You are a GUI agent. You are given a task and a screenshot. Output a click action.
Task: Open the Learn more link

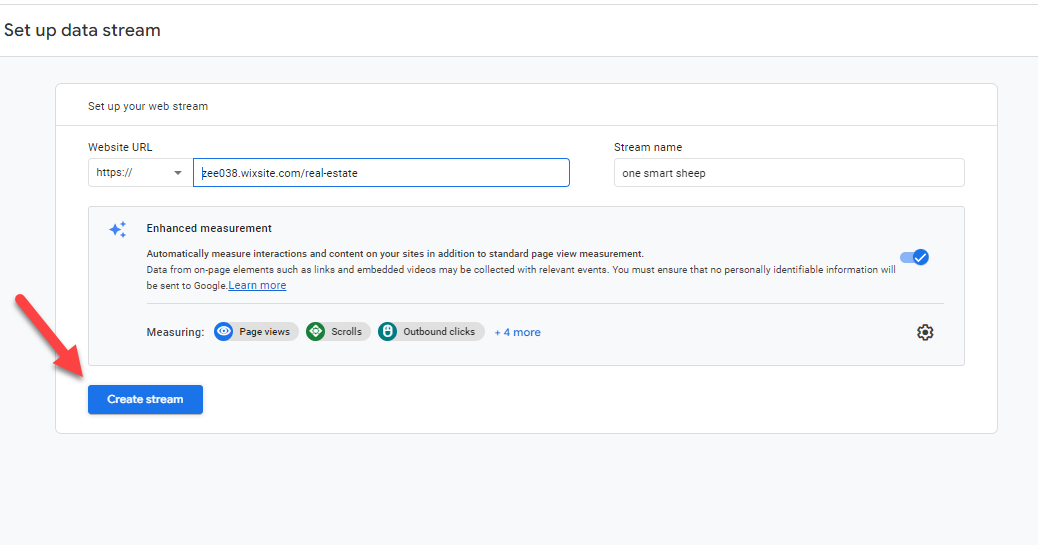258,285
